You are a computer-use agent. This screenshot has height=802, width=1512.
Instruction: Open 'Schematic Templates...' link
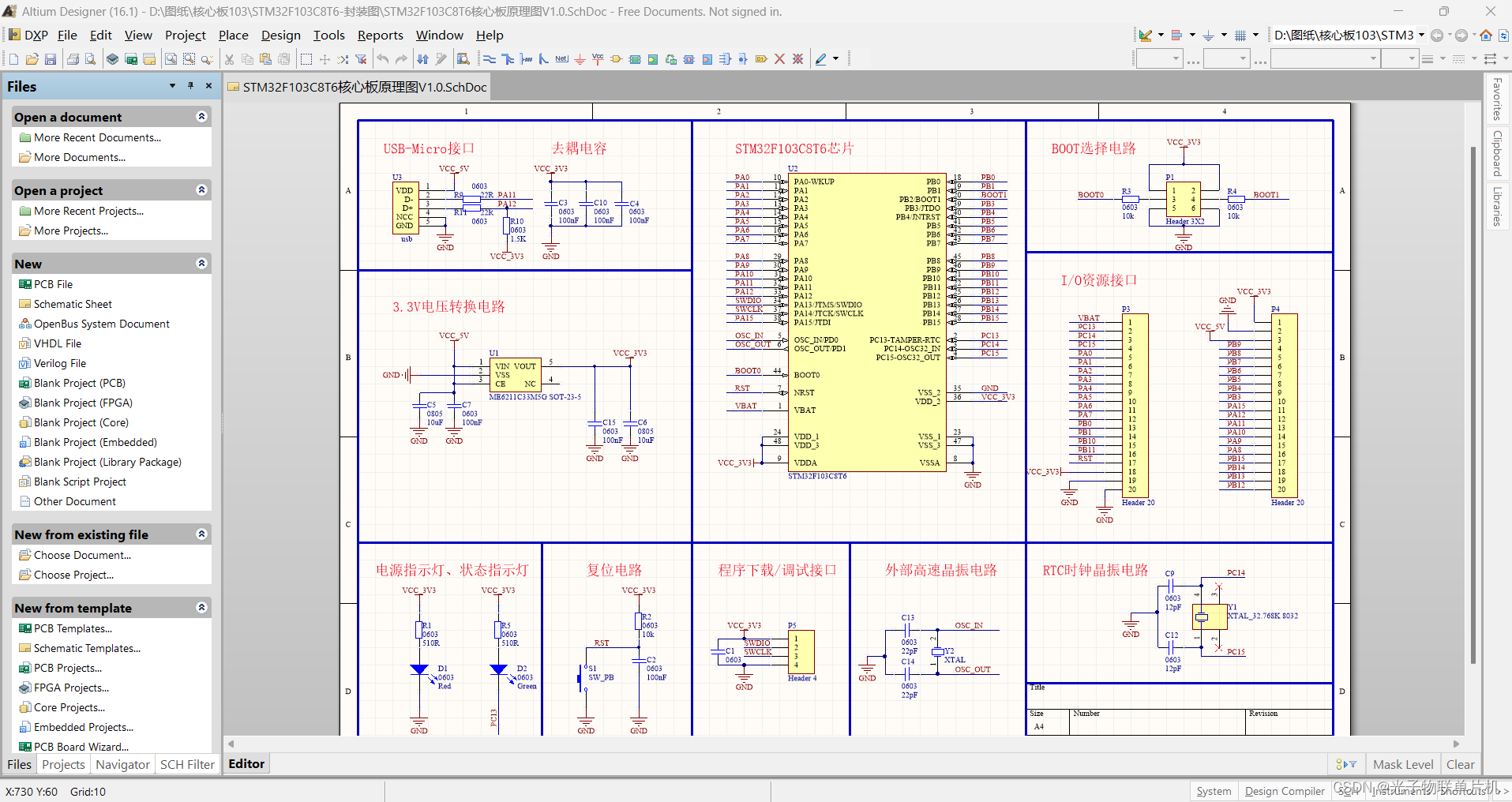(87, 648)
